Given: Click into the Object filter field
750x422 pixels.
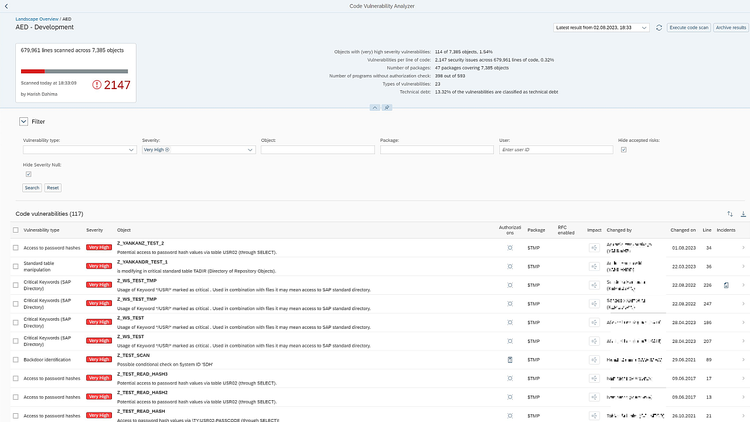Looking at the screenshot, I should 318,150.
